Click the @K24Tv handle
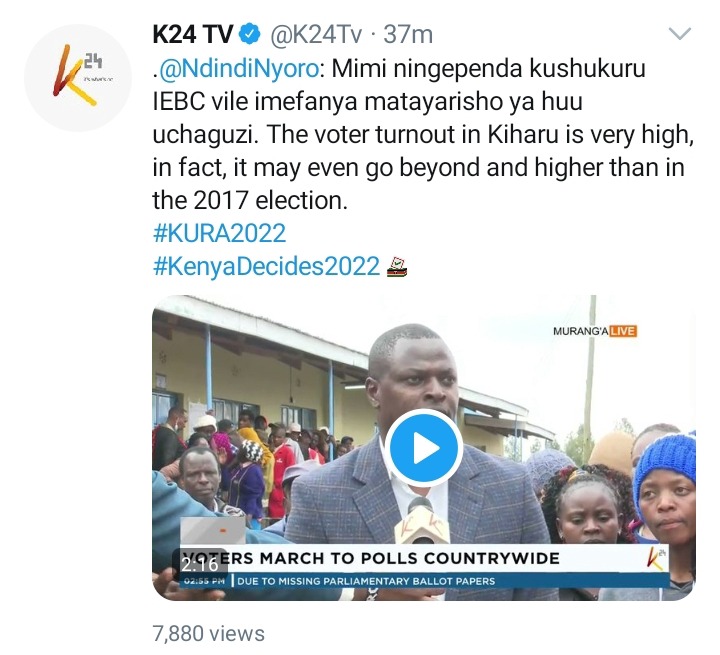This screenshot has width=720, height=655. tap(316, 34)
